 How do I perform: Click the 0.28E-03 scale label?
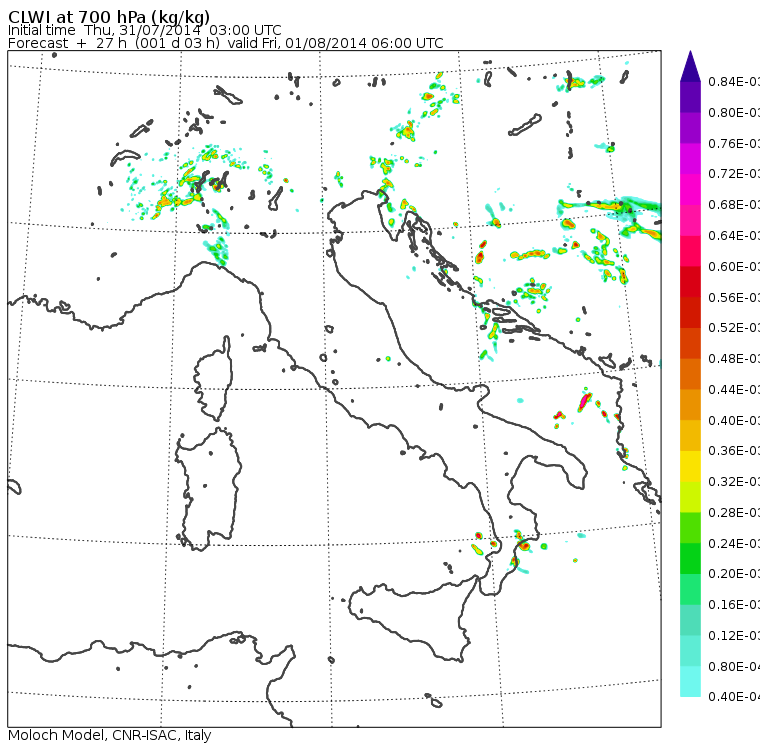(x=734, y=512)
